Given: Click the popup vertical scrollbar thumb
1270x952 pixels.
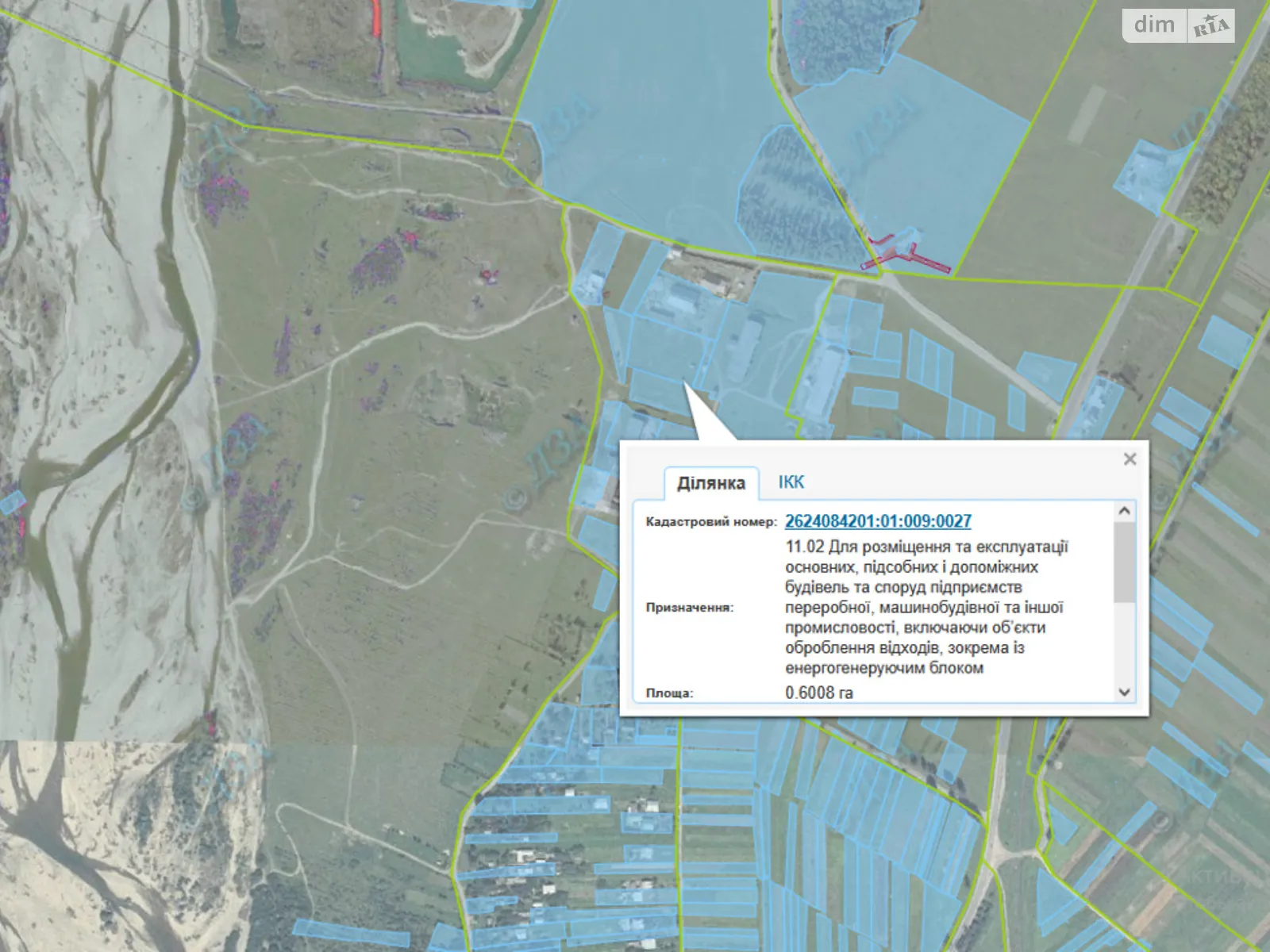Looking at the screenshot, I should (x=1124, y=563).
